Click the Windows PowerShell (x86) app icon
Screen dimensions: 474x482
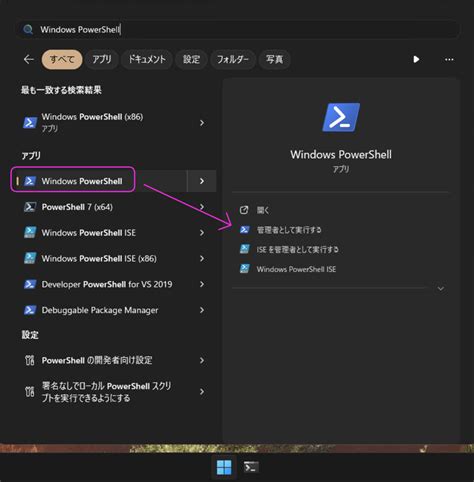click(30, 122)
